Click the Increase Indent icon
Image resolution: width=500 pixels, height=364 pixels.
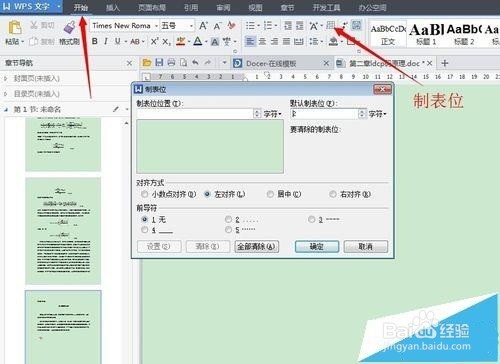[x=299, y=25]
